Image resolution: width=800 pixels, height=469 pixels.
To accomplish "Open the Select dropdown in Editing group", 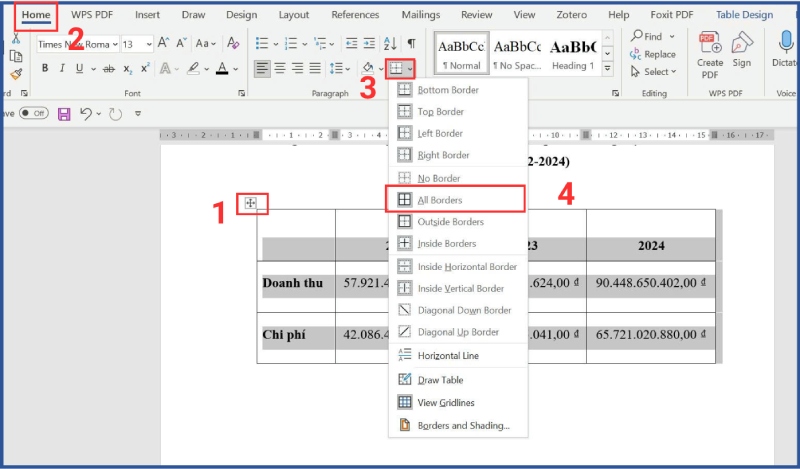I will [657, 72].
